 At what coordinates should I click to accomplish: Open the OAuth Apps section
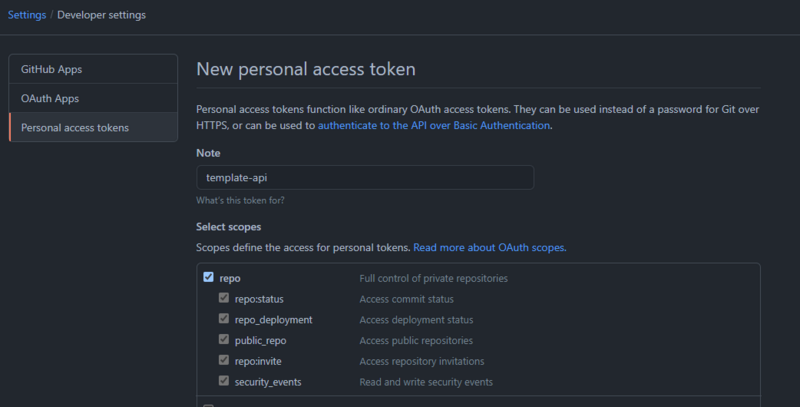coord(50,99)
